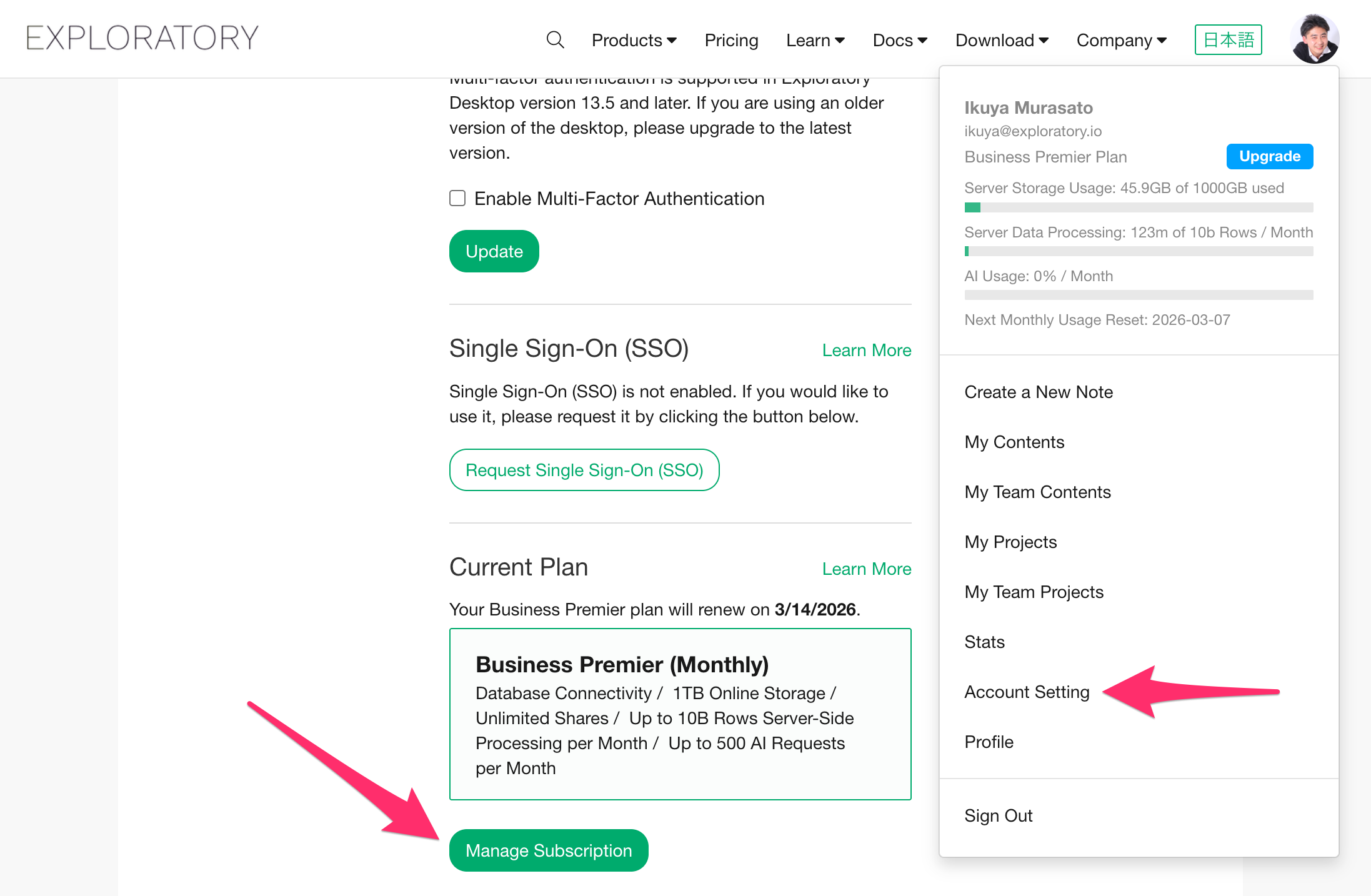The width and height of the screenshot is (1371, 896).
Task: Open the Company dropdown menu
Action: (x=1121, y=41)
